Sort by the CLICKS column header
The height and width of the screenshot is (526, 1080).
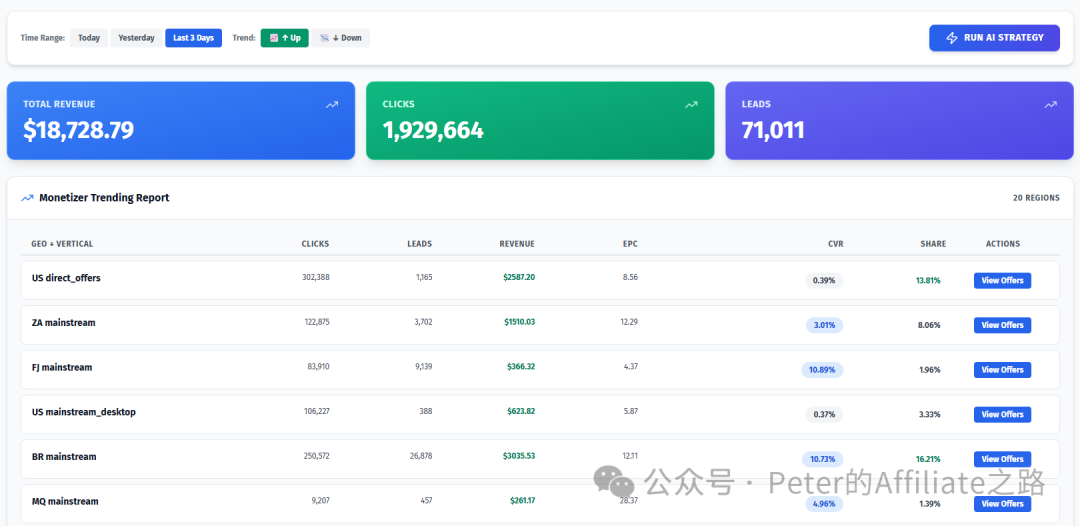315,244
